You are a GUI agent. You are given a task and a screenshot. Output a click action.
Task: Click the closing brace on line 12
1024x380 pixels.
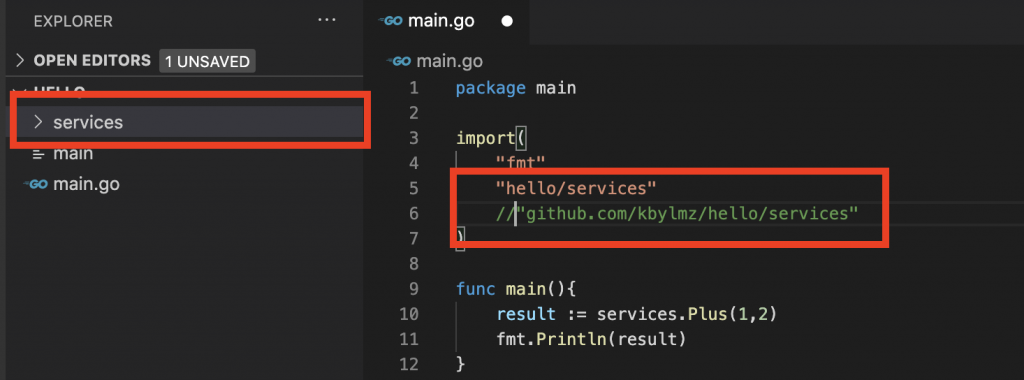460,364
